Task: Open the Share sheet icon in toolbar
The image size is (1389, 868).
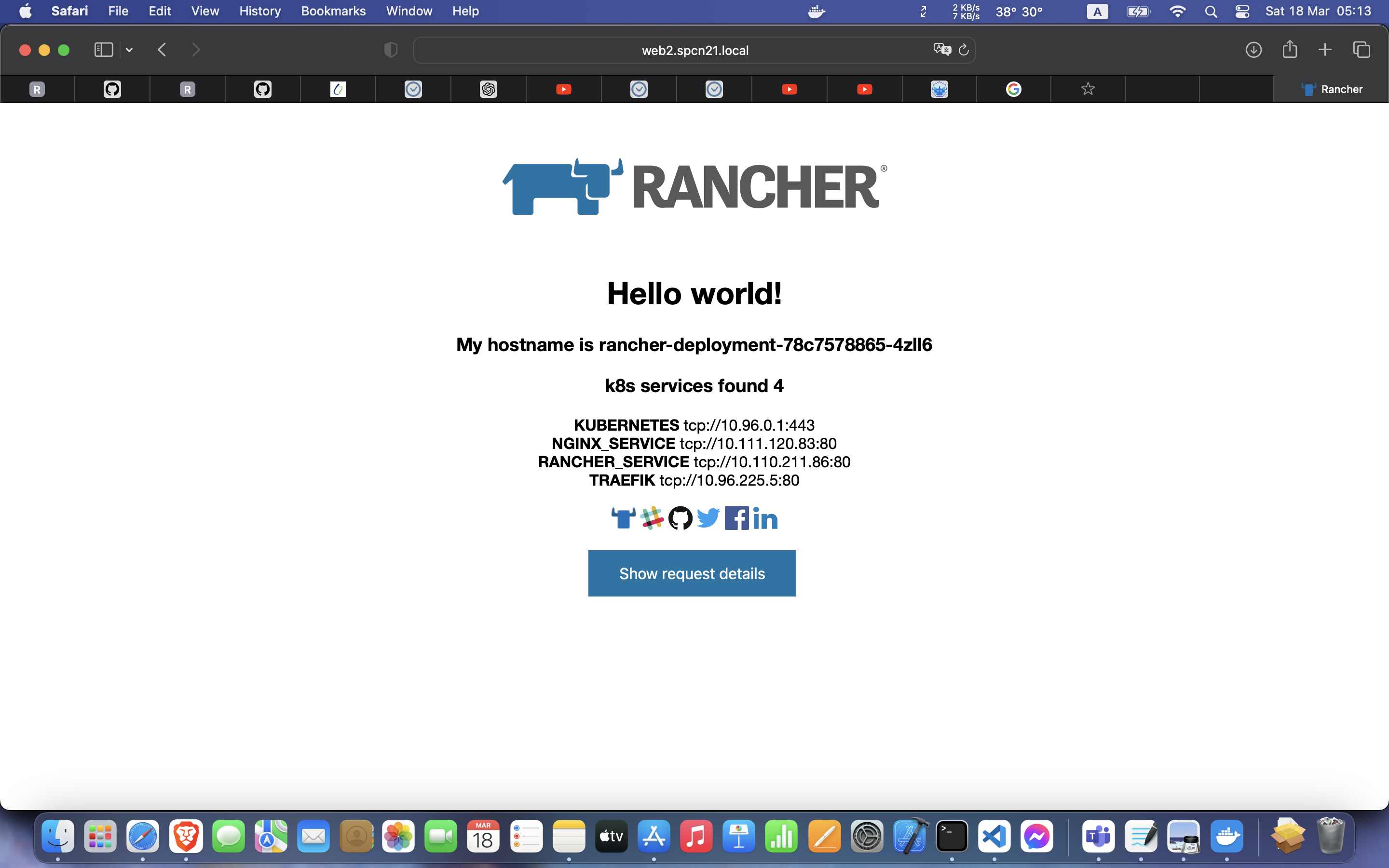Action: tap(1290, 50)
